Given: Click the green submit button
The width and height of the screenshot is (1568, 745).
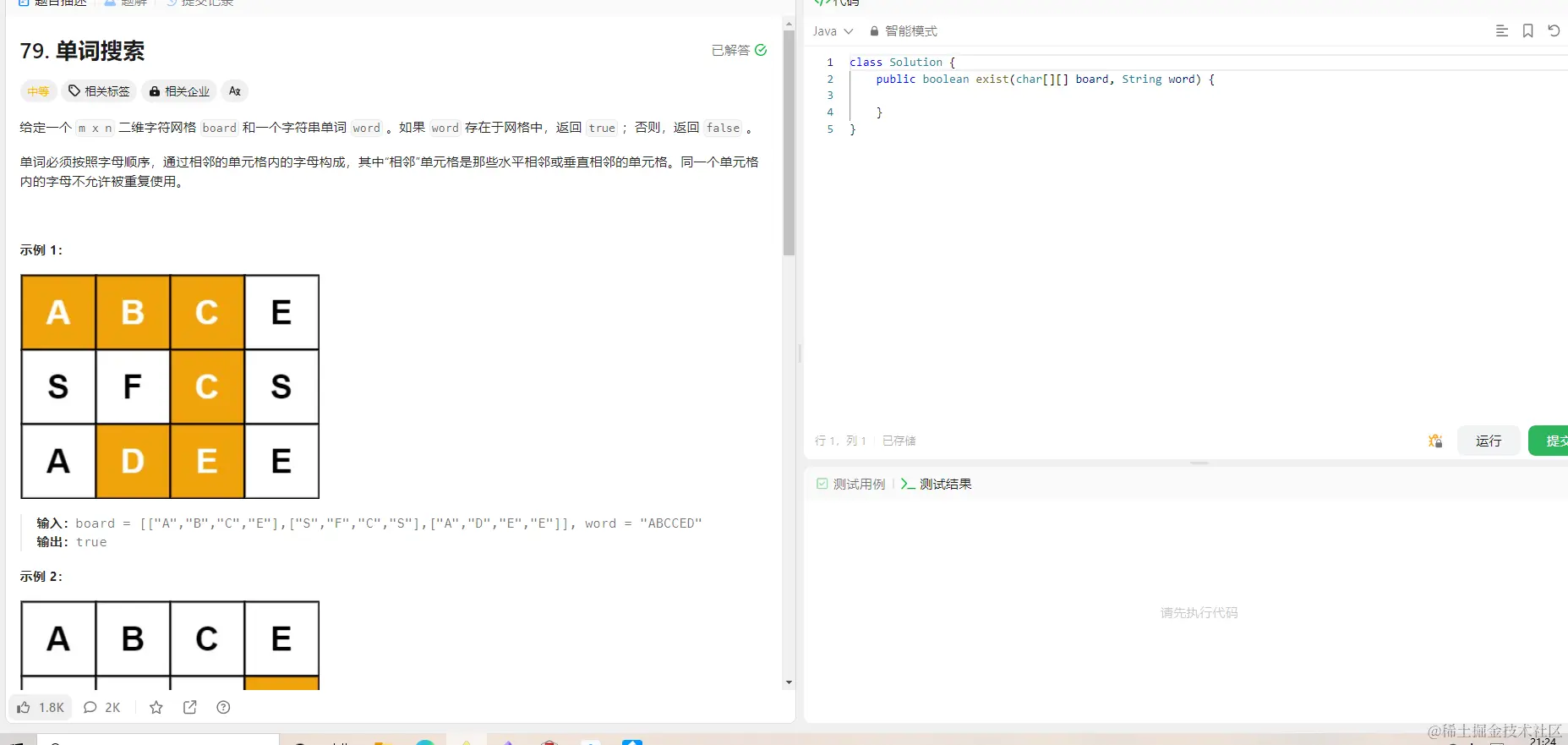Looking at the screenshot, I should 1549,441.
